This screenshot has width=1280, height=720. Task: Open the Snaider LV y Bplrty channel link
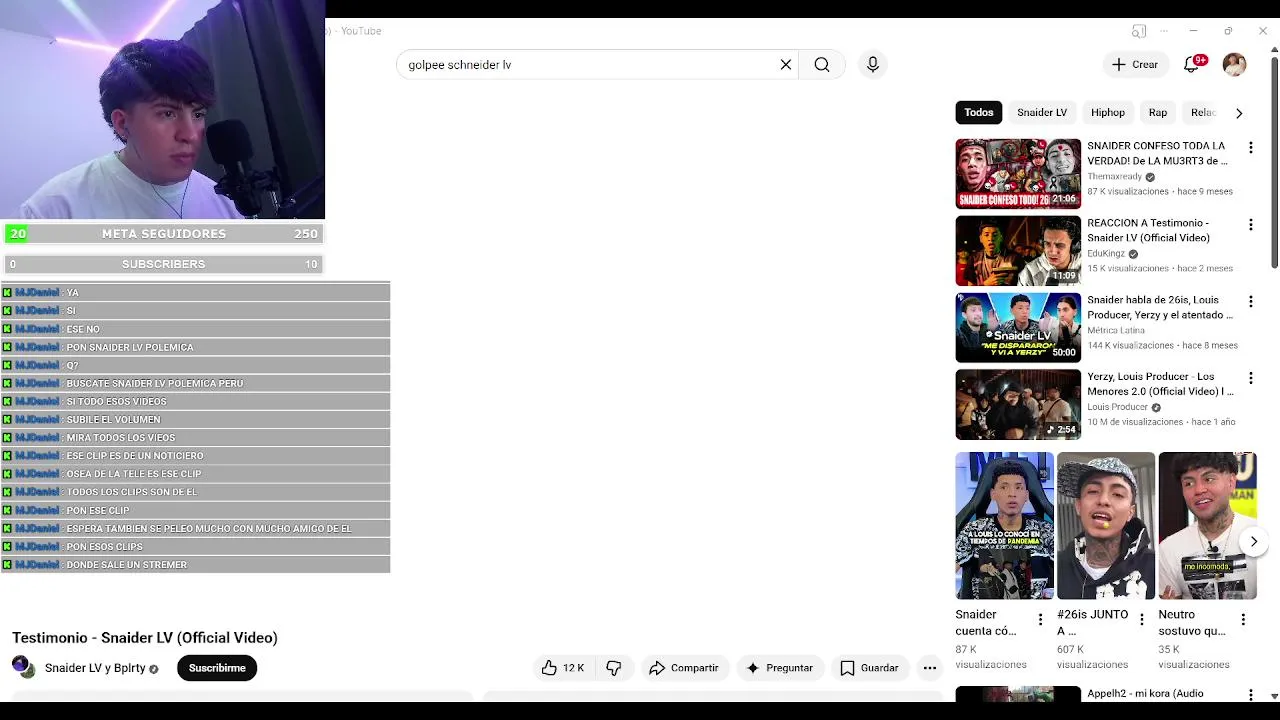(x=95, y=668)
